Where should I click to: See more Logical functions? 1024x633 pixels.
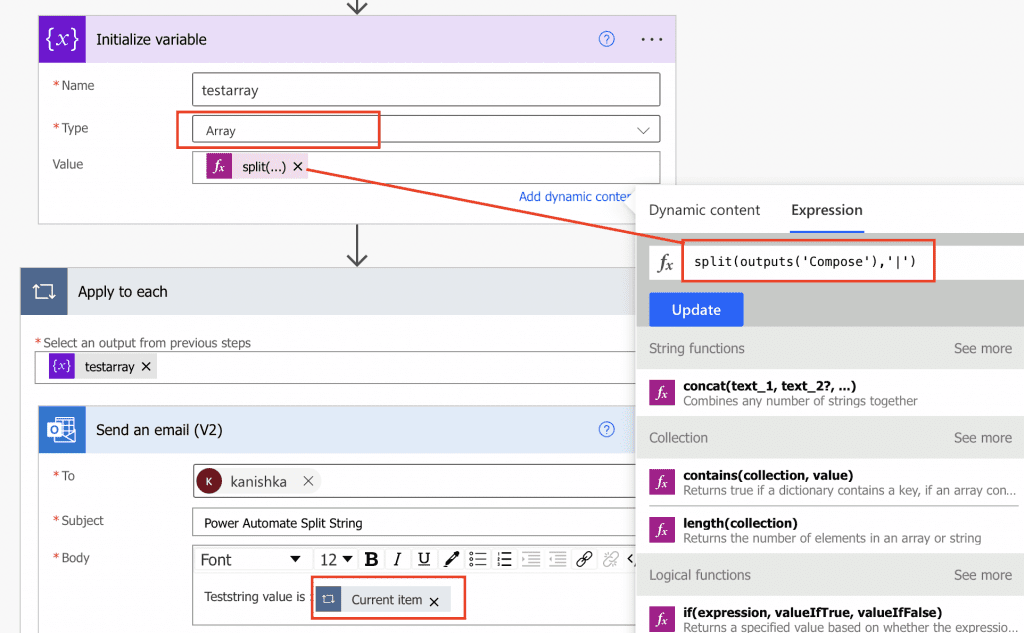982,575
